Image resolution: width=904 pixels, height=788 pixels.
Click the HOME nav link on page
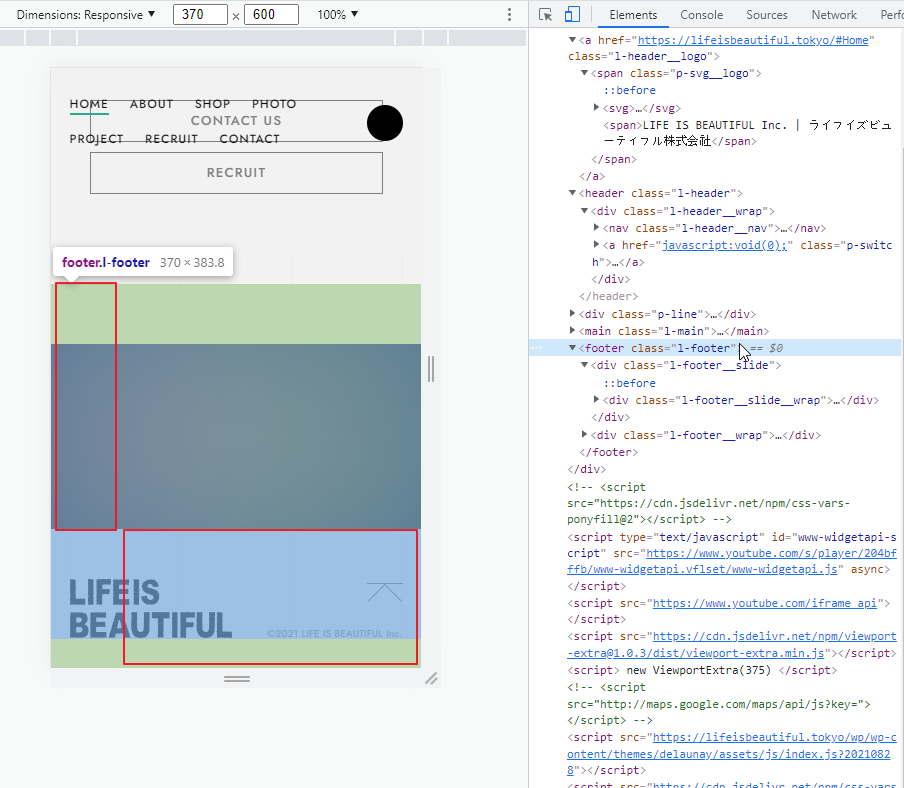(89, 104)
